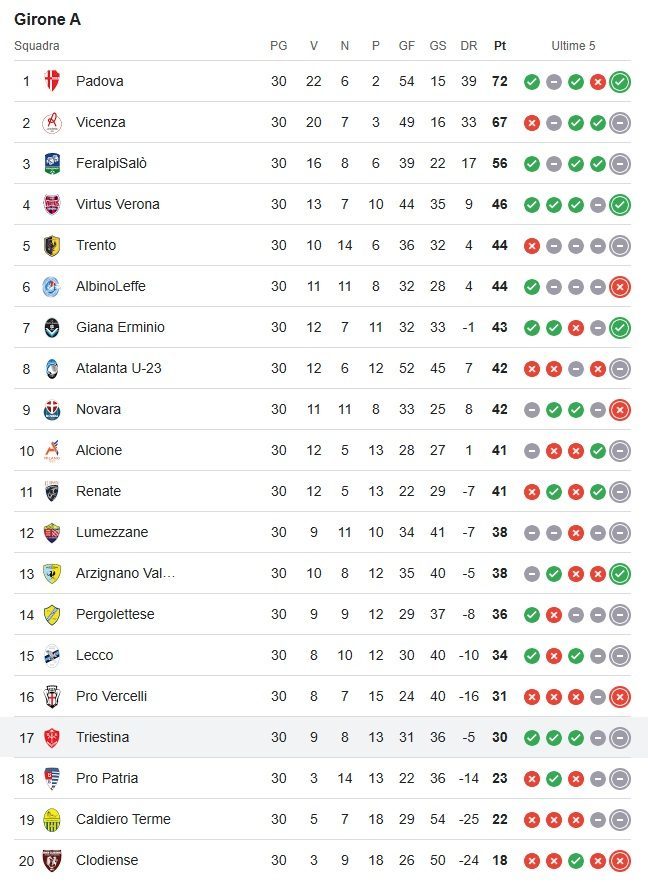648x882 pixels.
Task: Click Padova's most recent win indicator
Action: [620, 82]
